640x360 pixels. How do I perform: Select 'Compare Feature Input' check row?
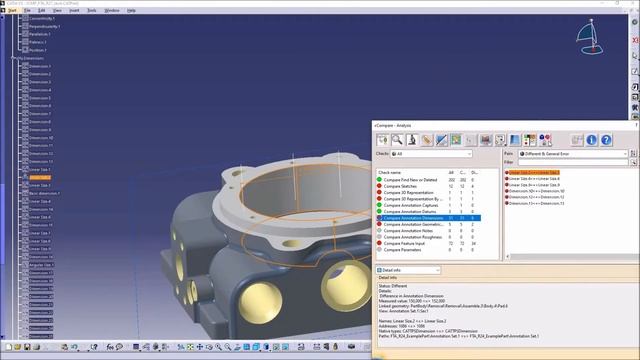click(x=428, y=243)
